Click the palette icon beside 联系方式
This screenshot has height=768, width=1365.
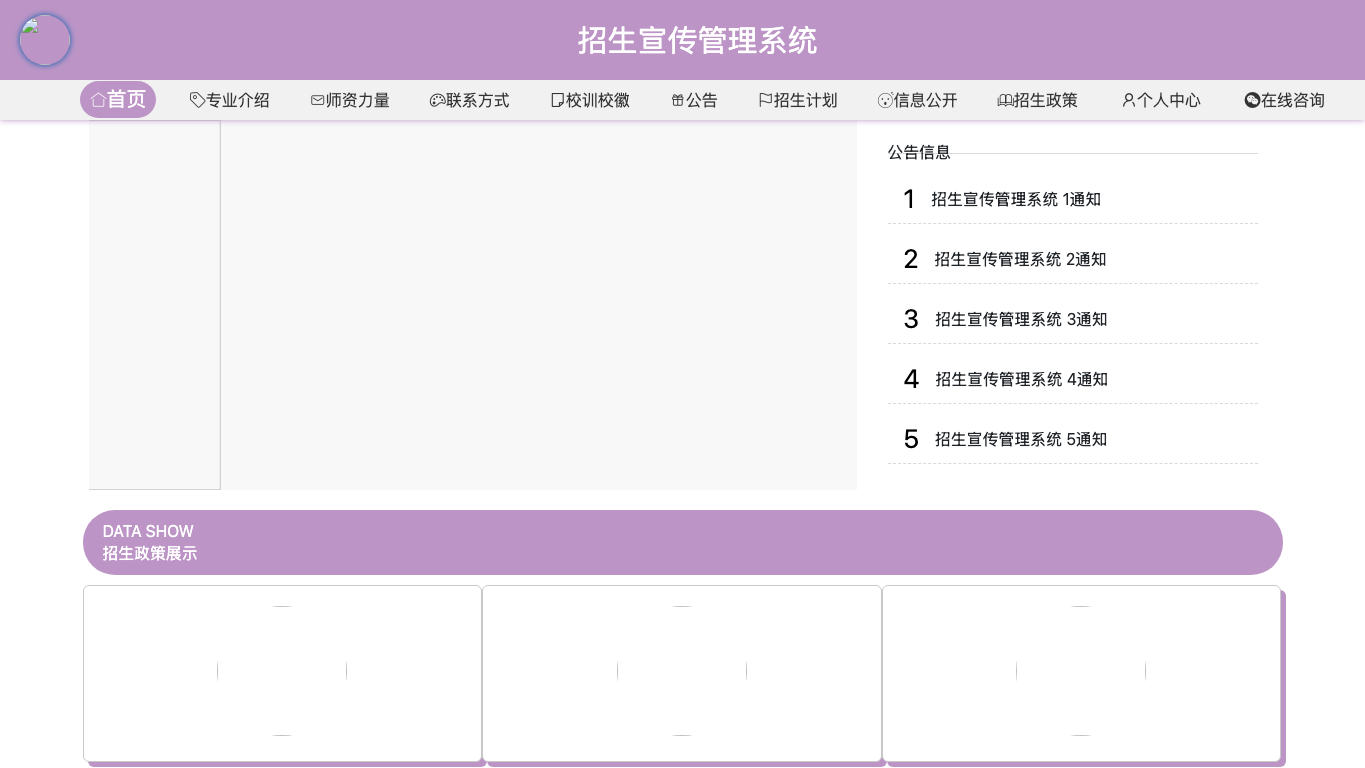438,100
